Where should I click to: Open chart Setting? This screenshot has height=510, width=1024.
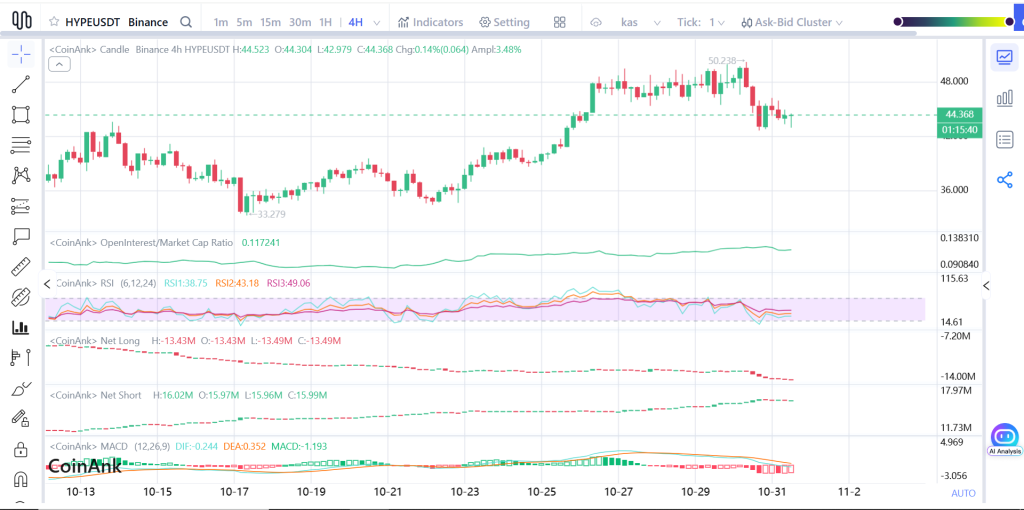coord(504,22)
